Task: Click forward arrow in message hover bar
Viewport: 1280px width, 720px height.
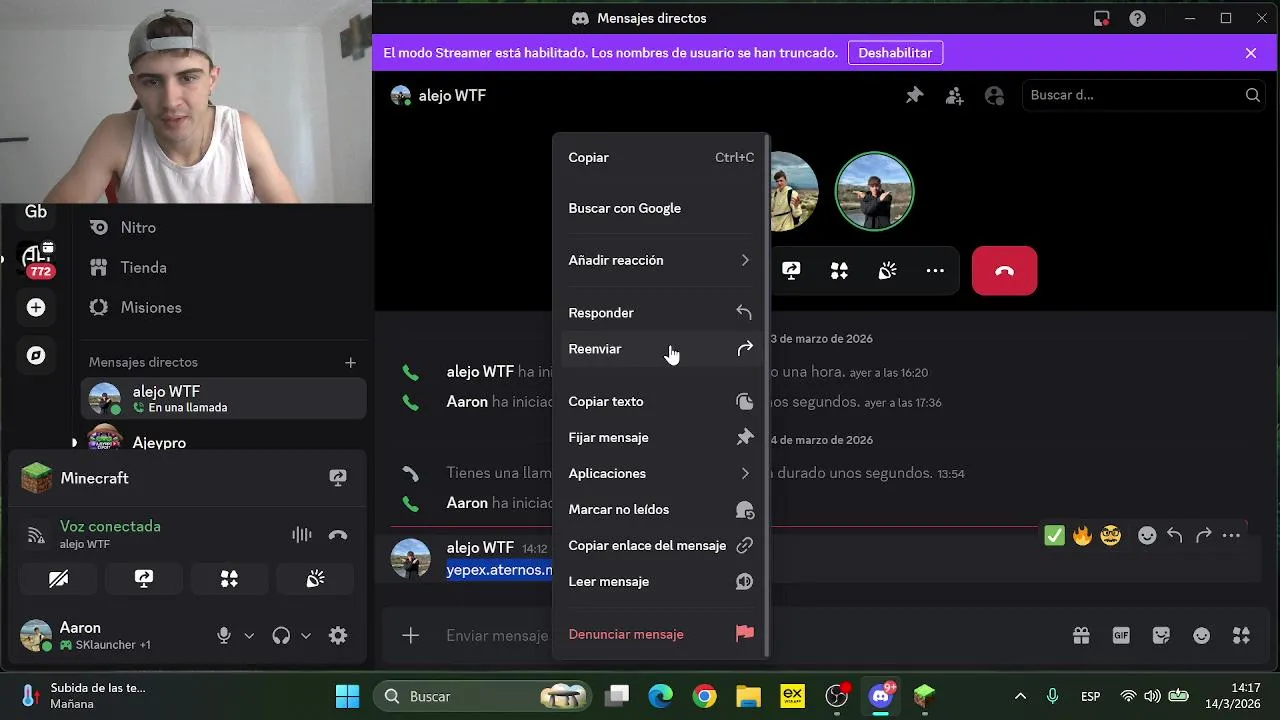Action: point(1203,536)
